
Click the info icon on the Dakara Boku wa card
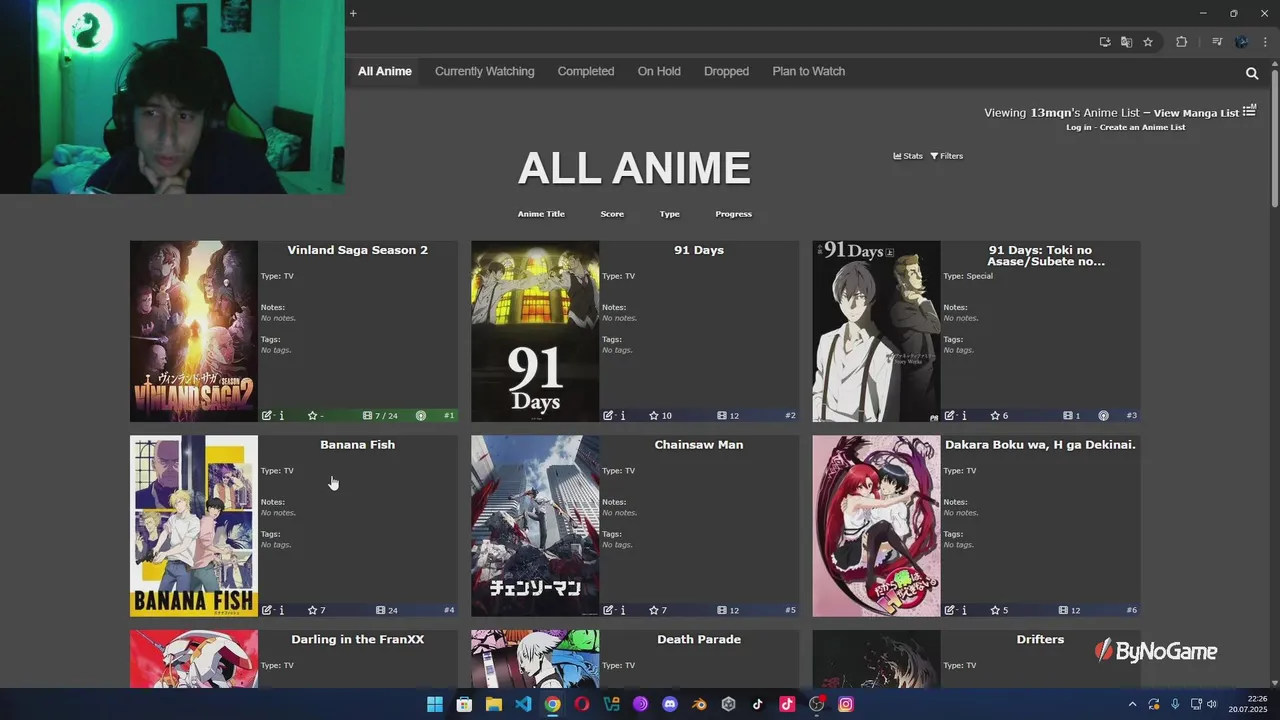tap(964, 610)
